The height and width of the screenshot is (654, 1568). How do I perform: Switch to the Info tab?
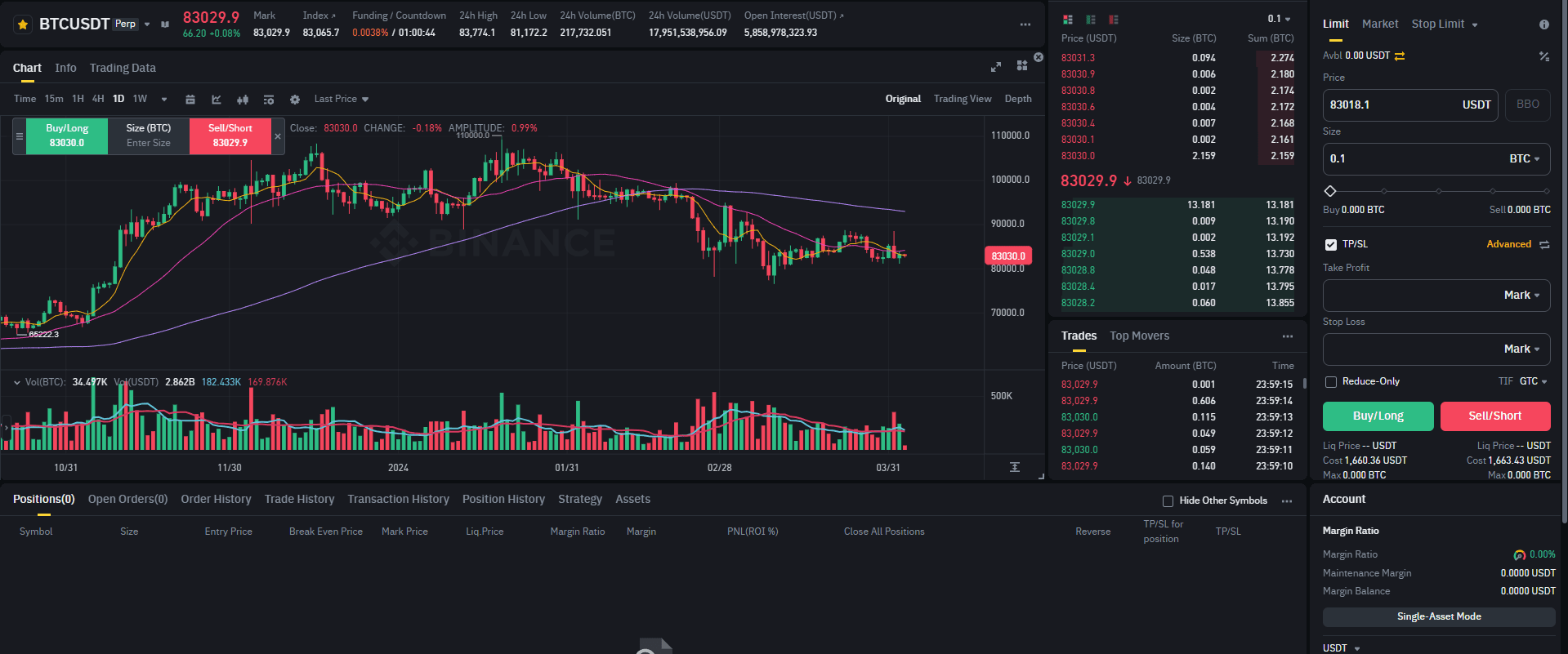pyautogui.click(x=65, y=68)
